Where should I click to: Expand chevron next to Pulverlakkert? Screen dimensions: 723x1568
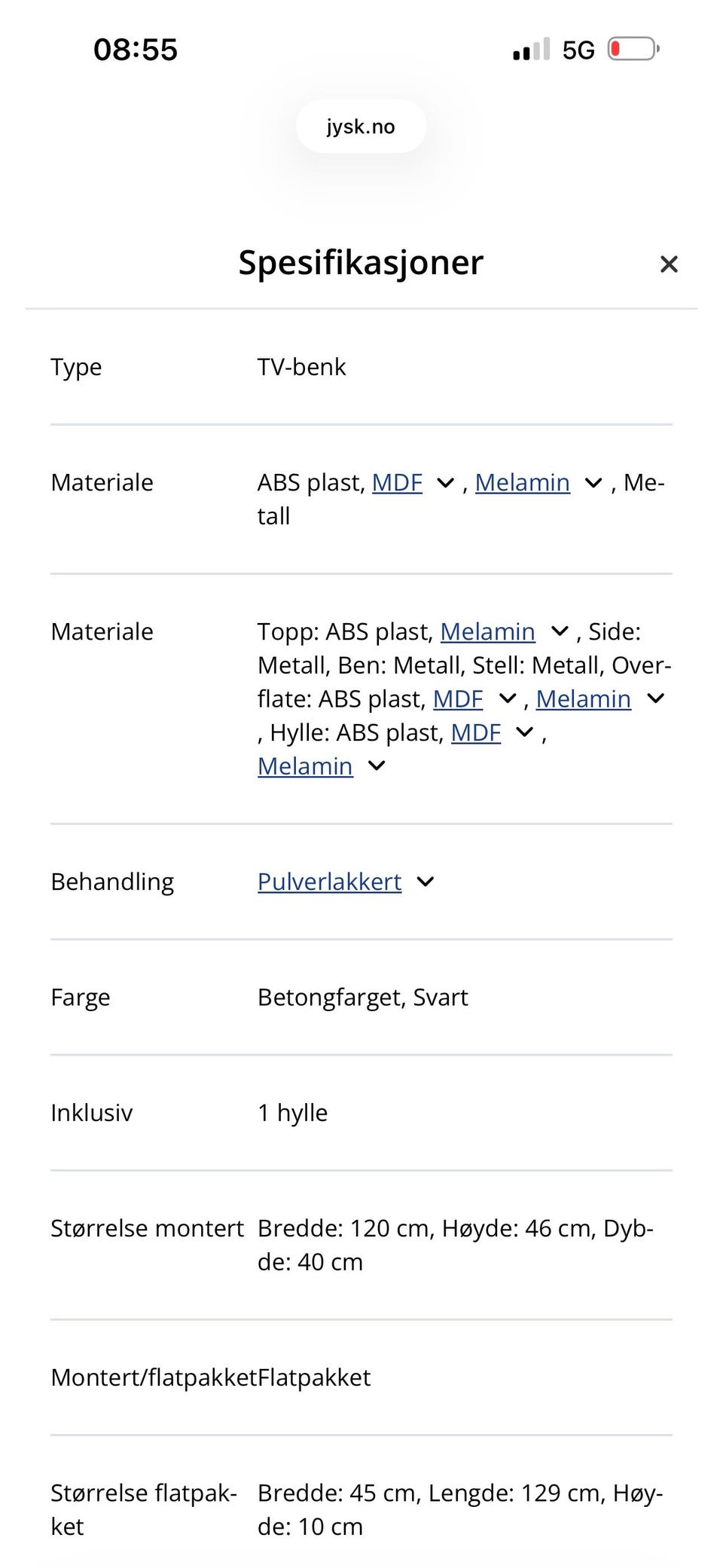pyautogui.click(x=426, y=882)
